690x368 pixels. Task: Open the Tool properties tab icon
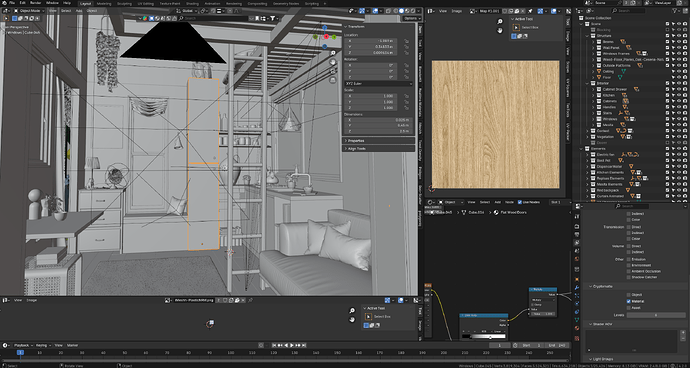pos(577,217)
